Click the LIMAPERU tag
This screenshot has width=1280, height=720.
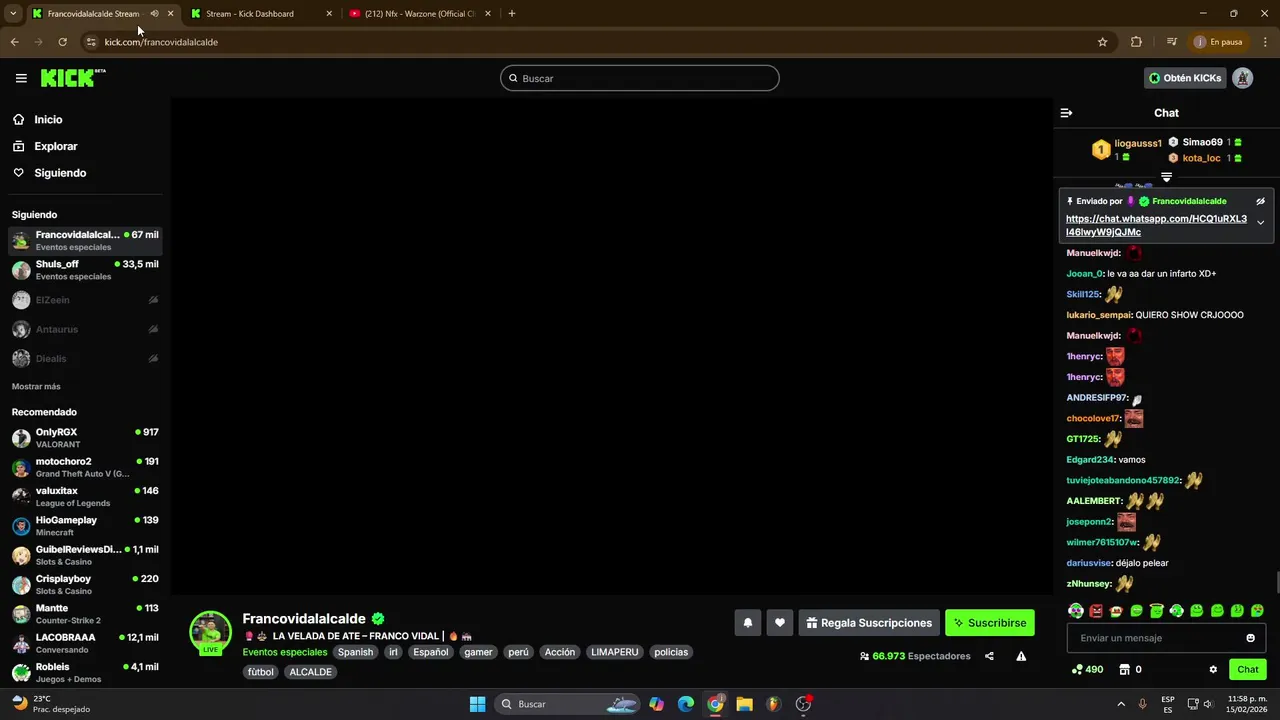pyautogui.click(x=615, y=652)
